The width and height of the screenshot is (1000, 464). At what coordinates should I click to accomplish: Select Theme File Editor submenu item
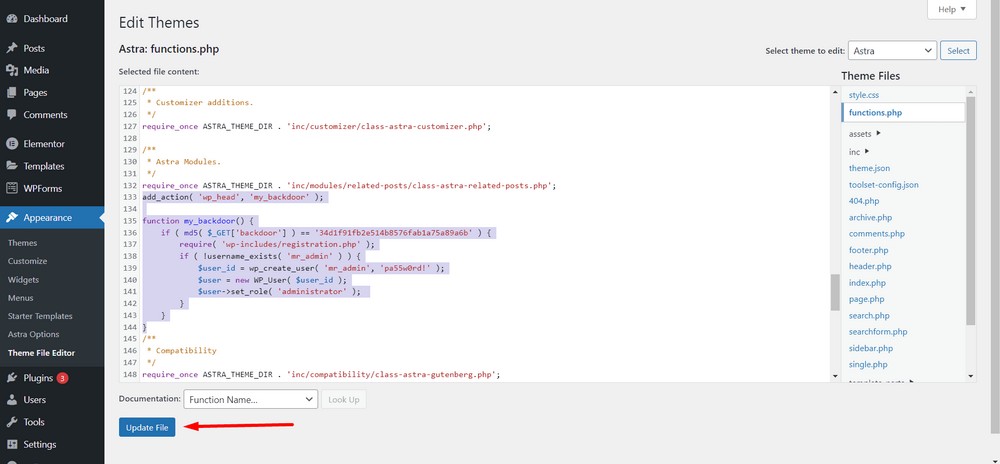pyautogui.click(x=41, y=353)
